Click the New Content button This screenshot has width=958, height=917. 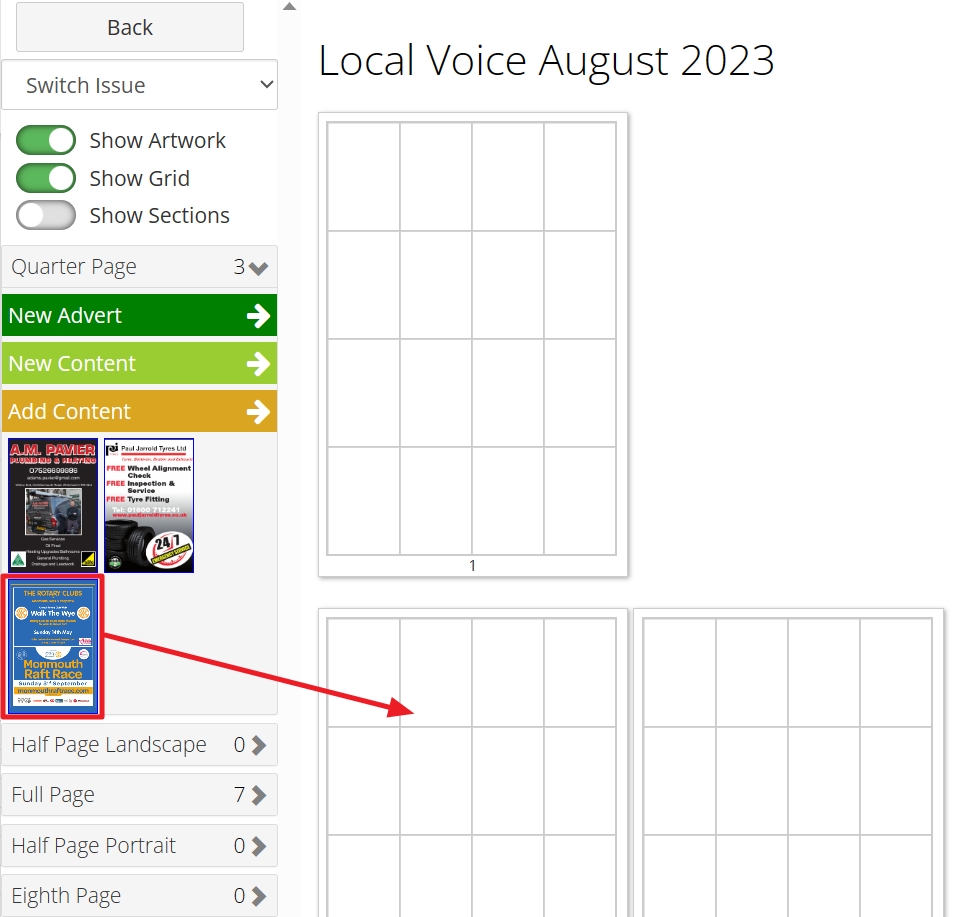tap(140, 364)
